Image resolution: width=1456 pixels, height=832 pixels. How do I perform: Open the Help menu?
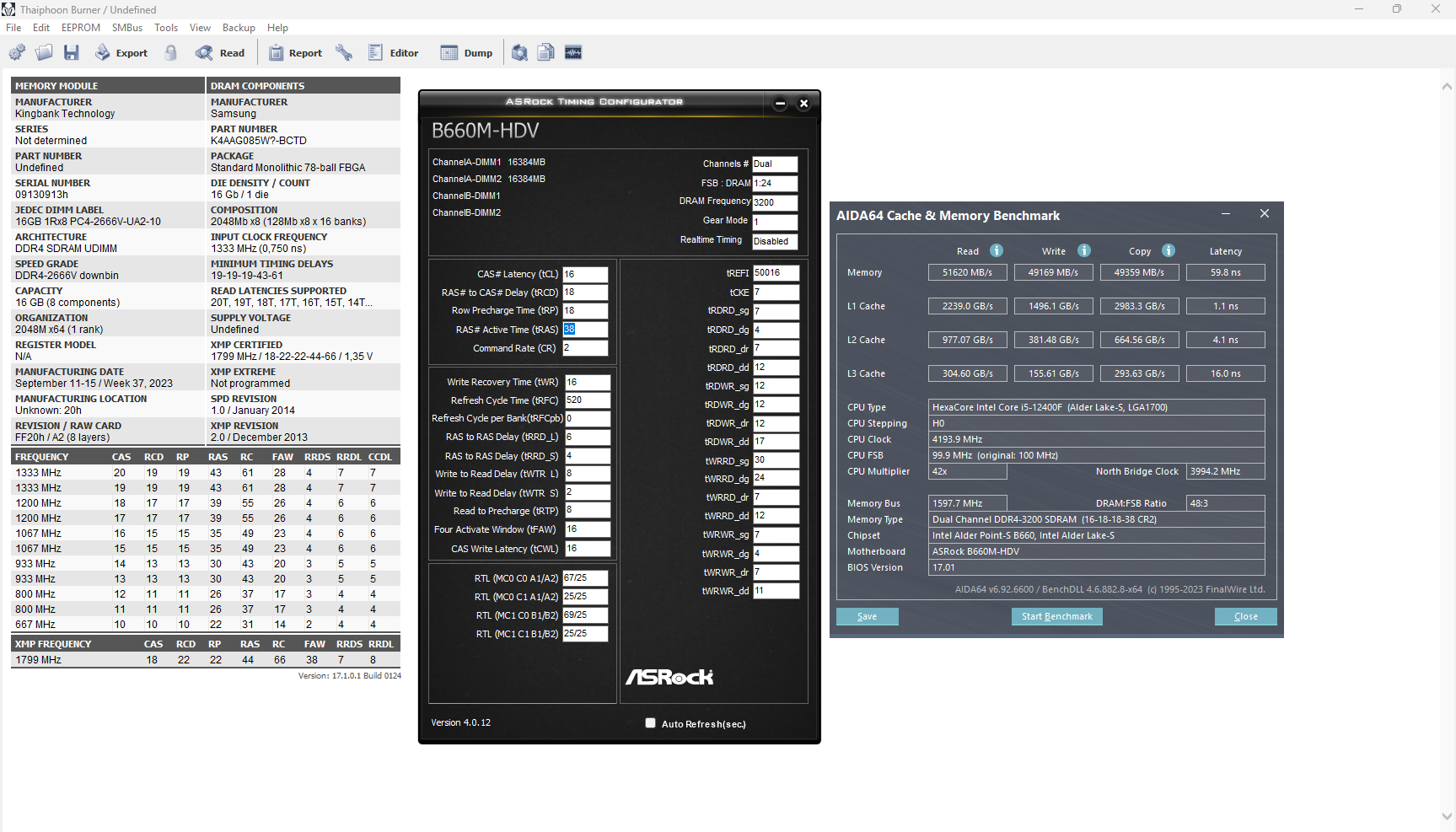click(x=277, y=28)
